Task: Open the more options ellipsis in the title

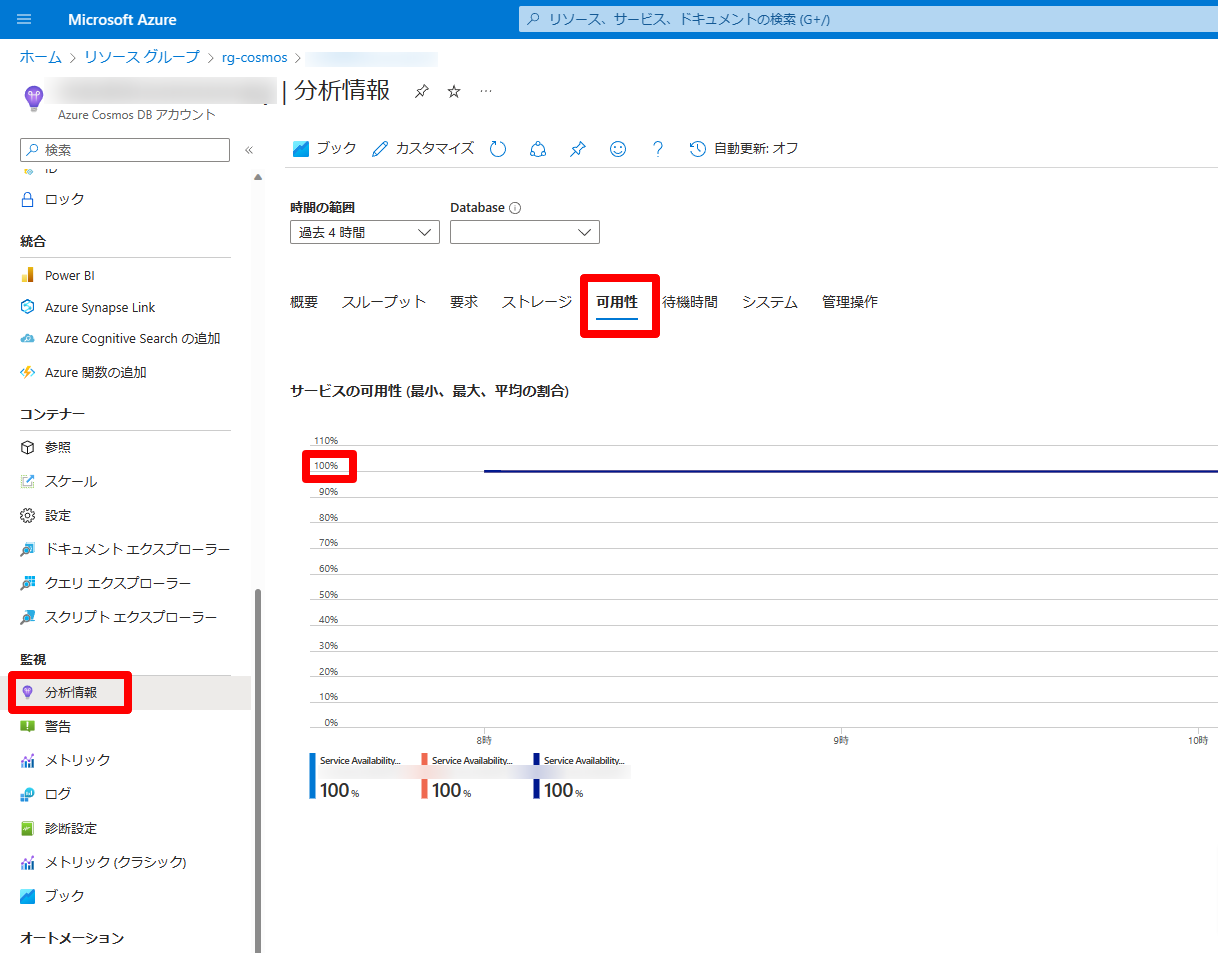Action: point(486,91)
